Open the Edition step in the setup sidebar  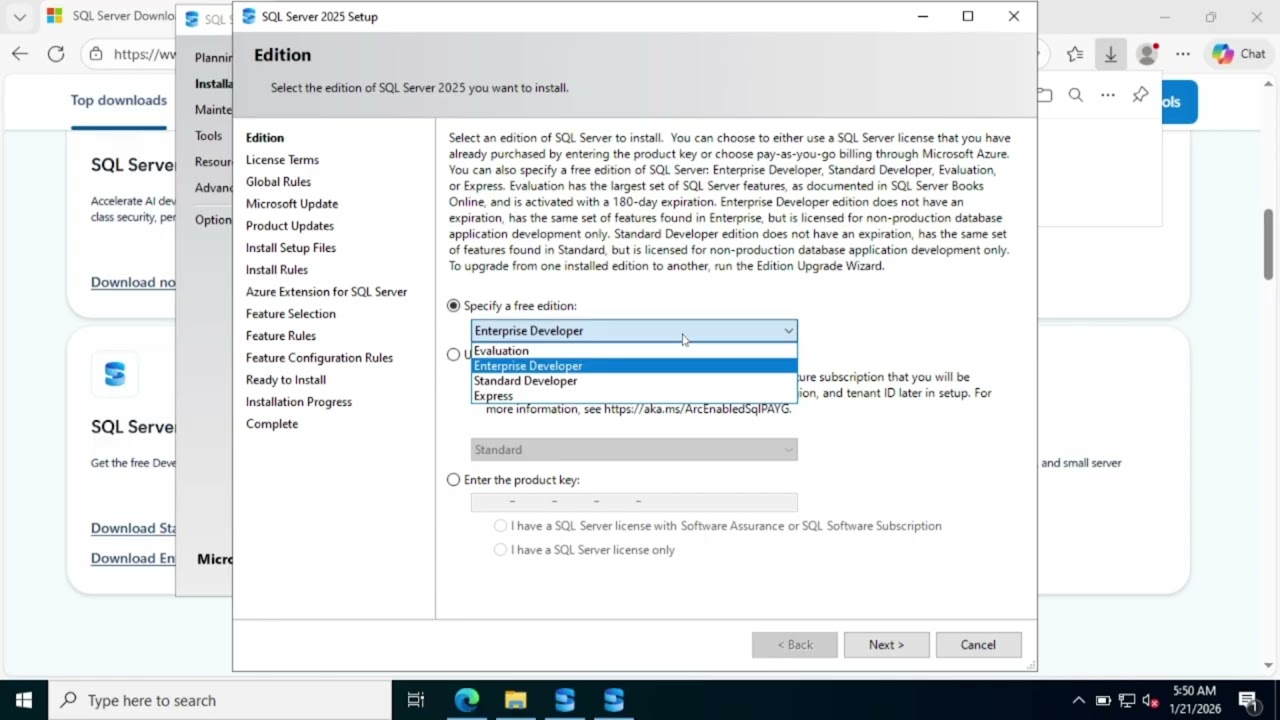coord(265,138)
